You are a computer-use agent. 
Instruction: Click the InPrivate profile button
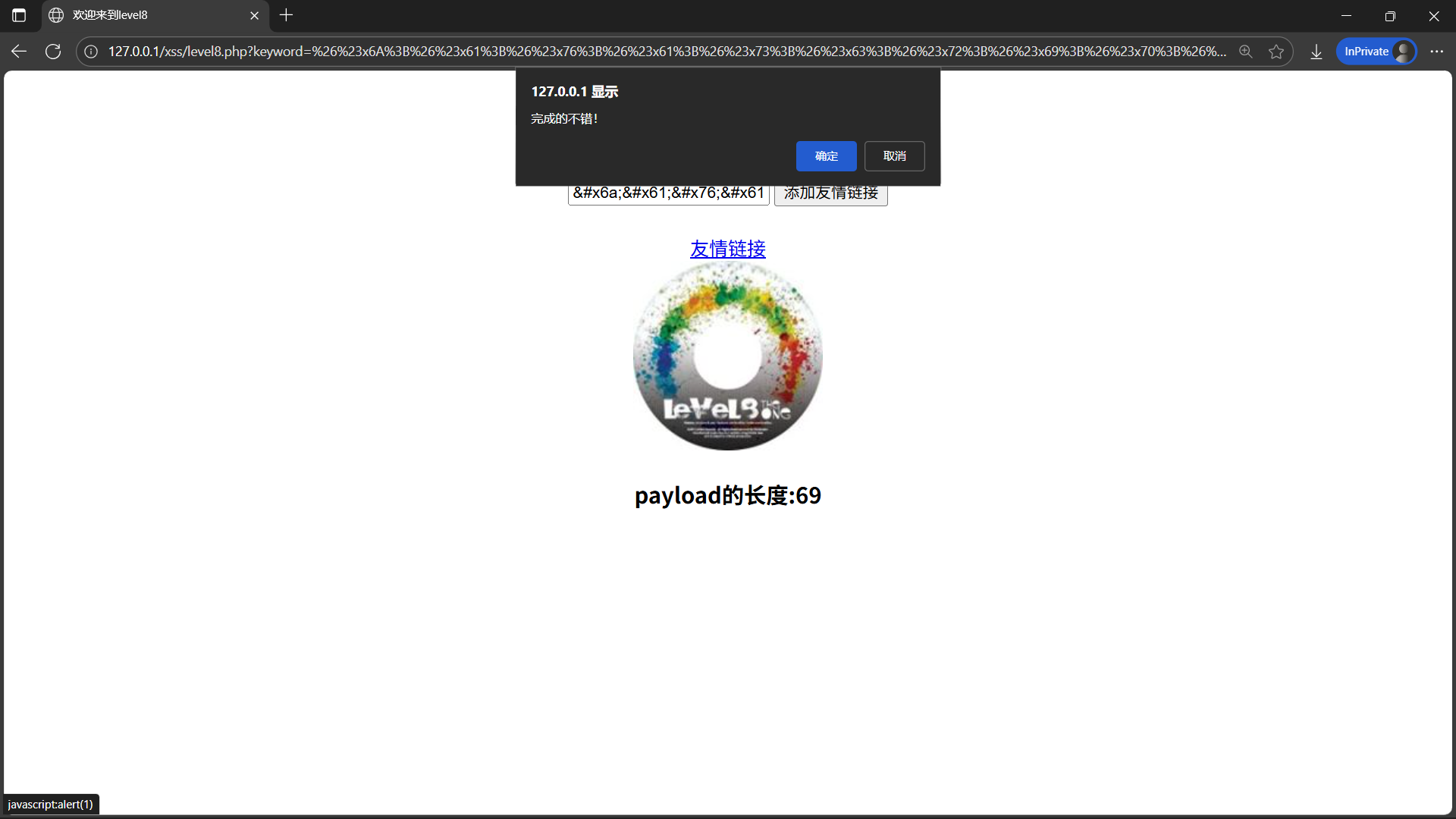[x=1376, y=52]
